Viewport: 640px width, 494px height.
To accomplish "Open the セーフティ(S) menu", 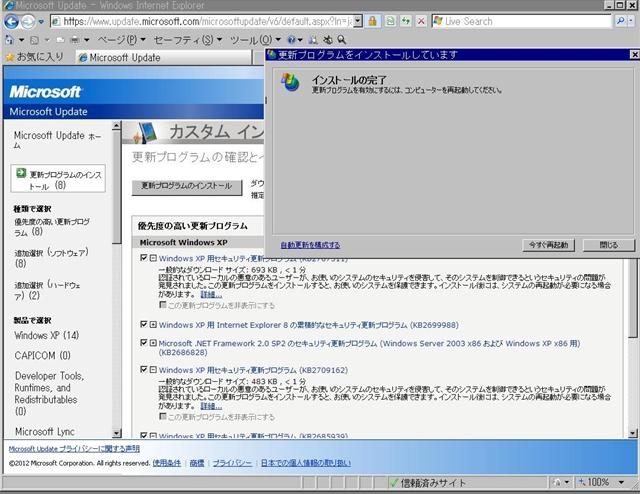I will pyautogui.click(x=188, y=40).
